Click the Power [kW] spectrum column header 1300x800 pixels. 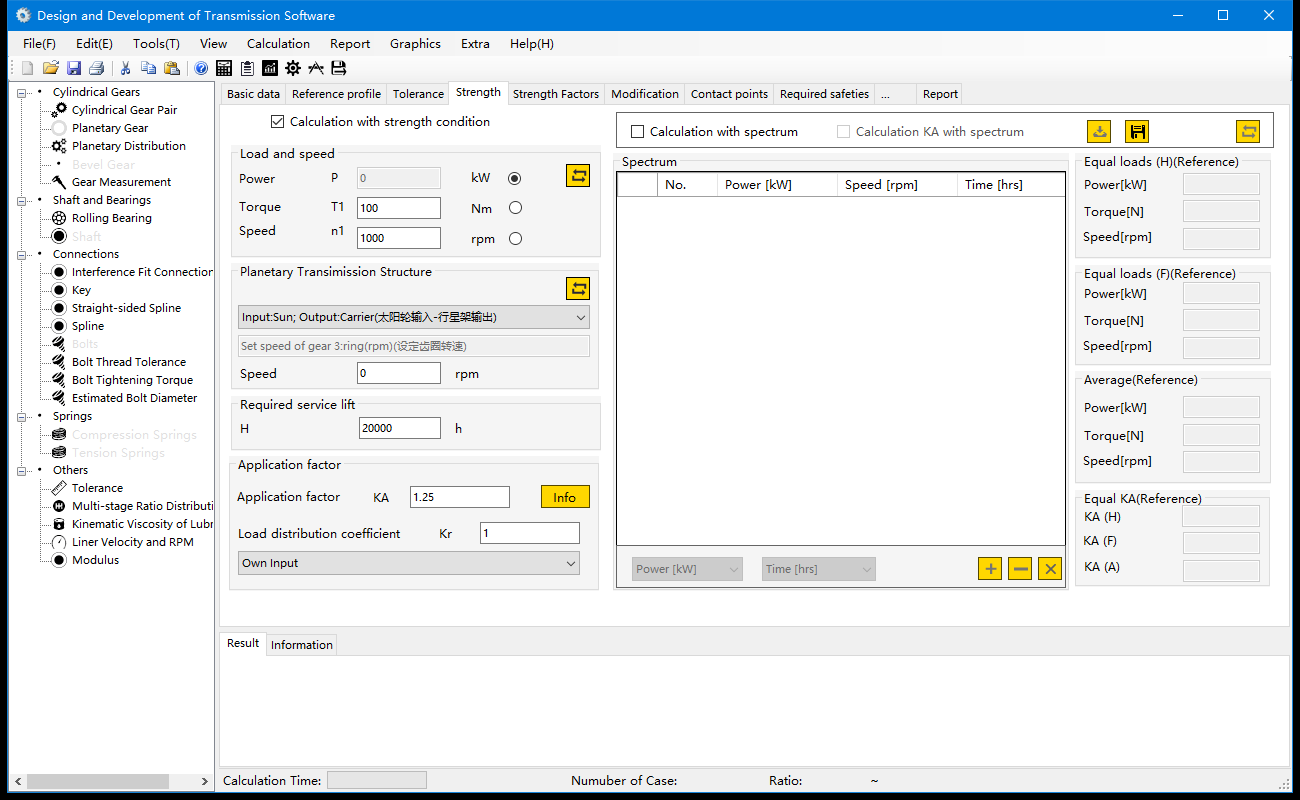777,185
